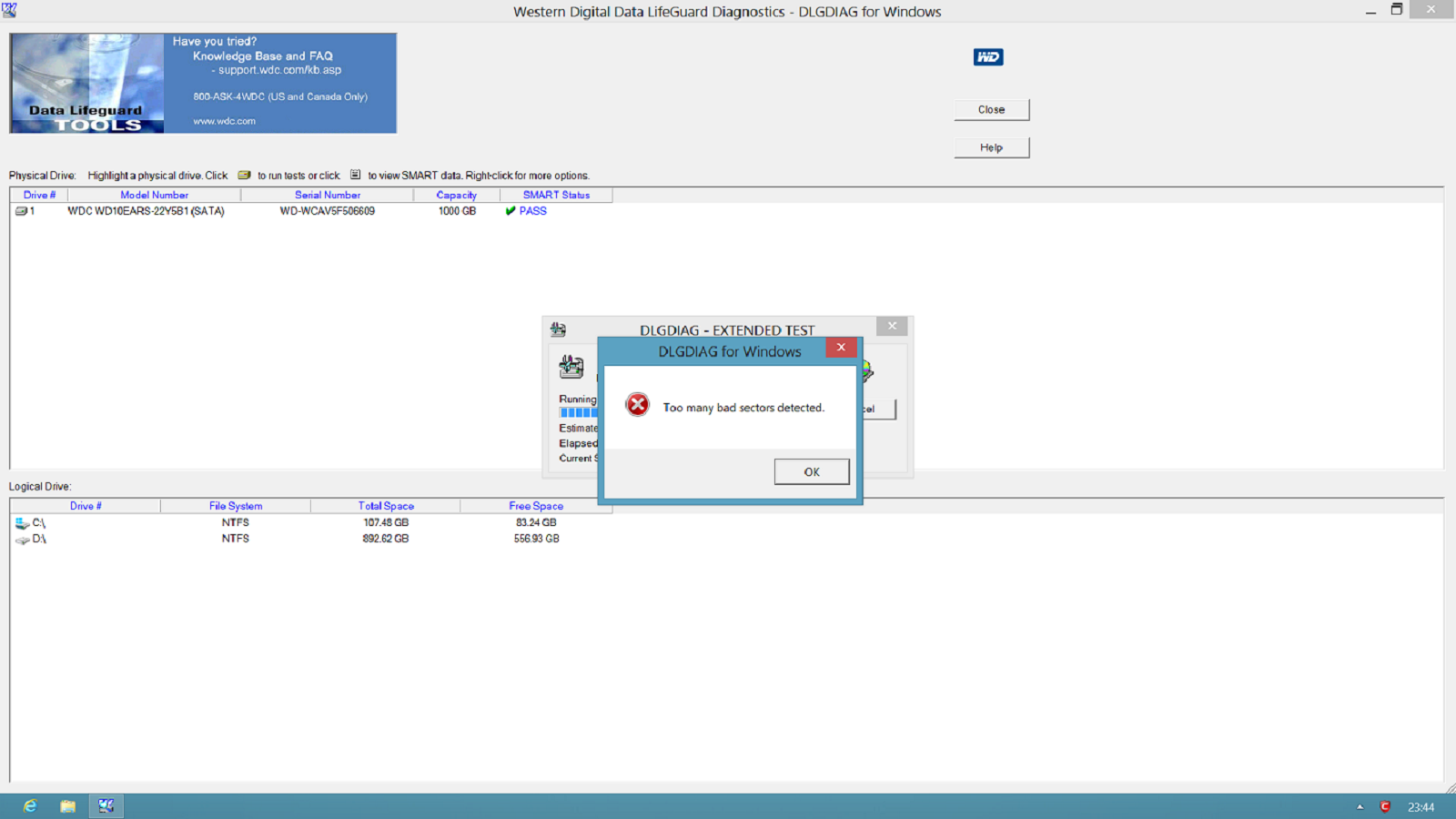This screenshot has height=819, width=1456.
Task: Click the red error icon in the dialog
Action: point(638,405)
